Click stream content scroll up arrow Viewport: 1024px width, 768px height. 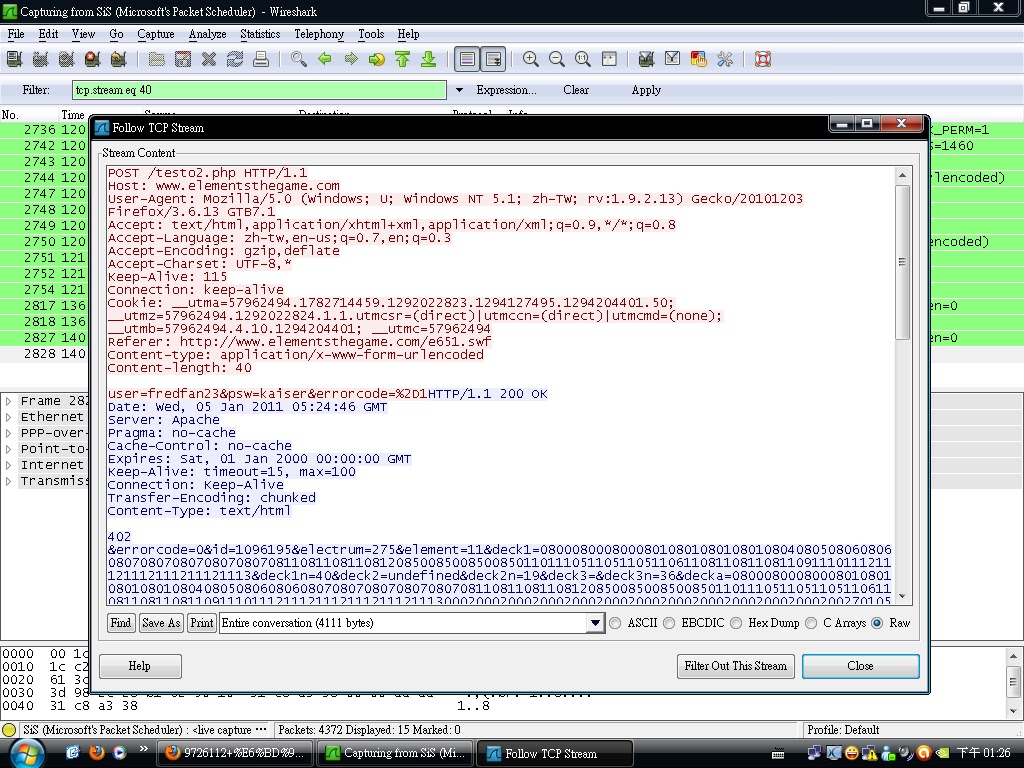[x=902, y=175]
